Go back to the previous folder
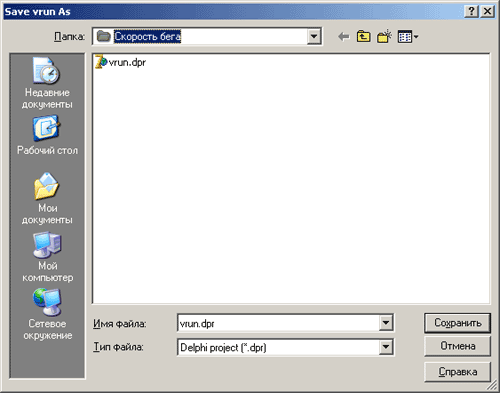The width and height of the screenshot is (500, 393). point(343,36)
